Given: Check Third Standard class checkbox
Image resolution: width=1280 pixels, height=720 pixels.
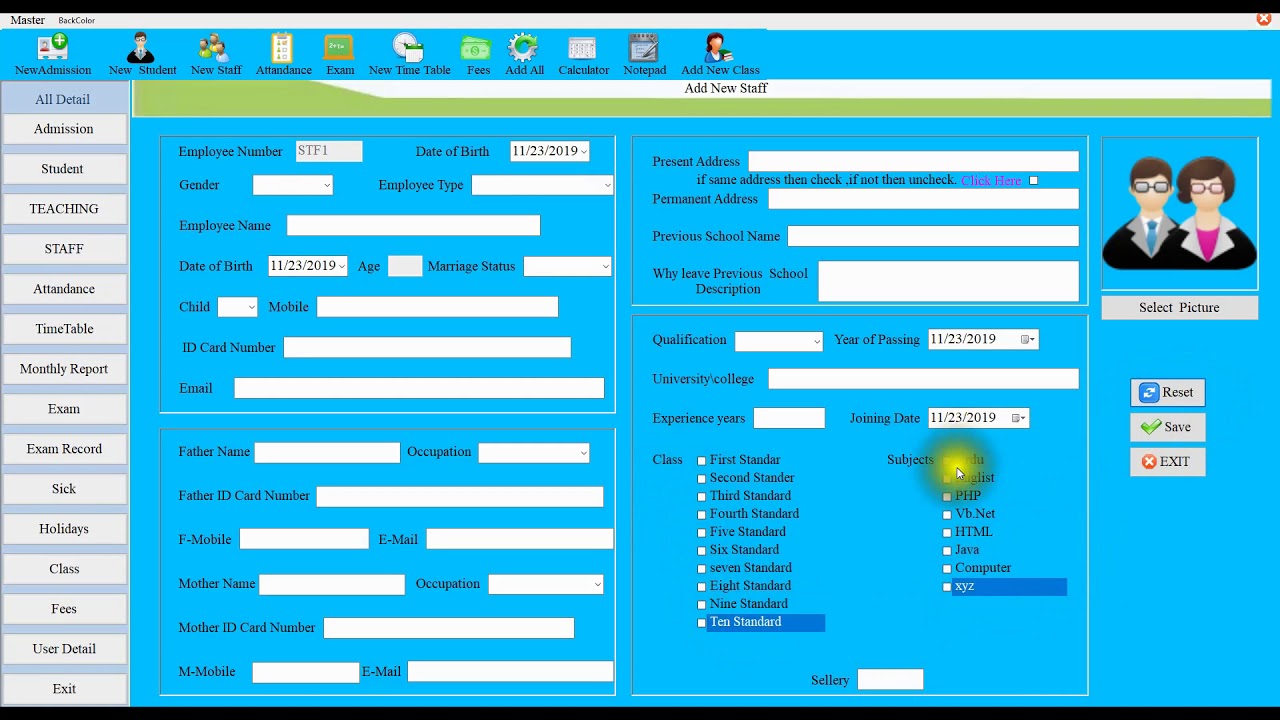Looking at the screenshot, I should 701,497.
